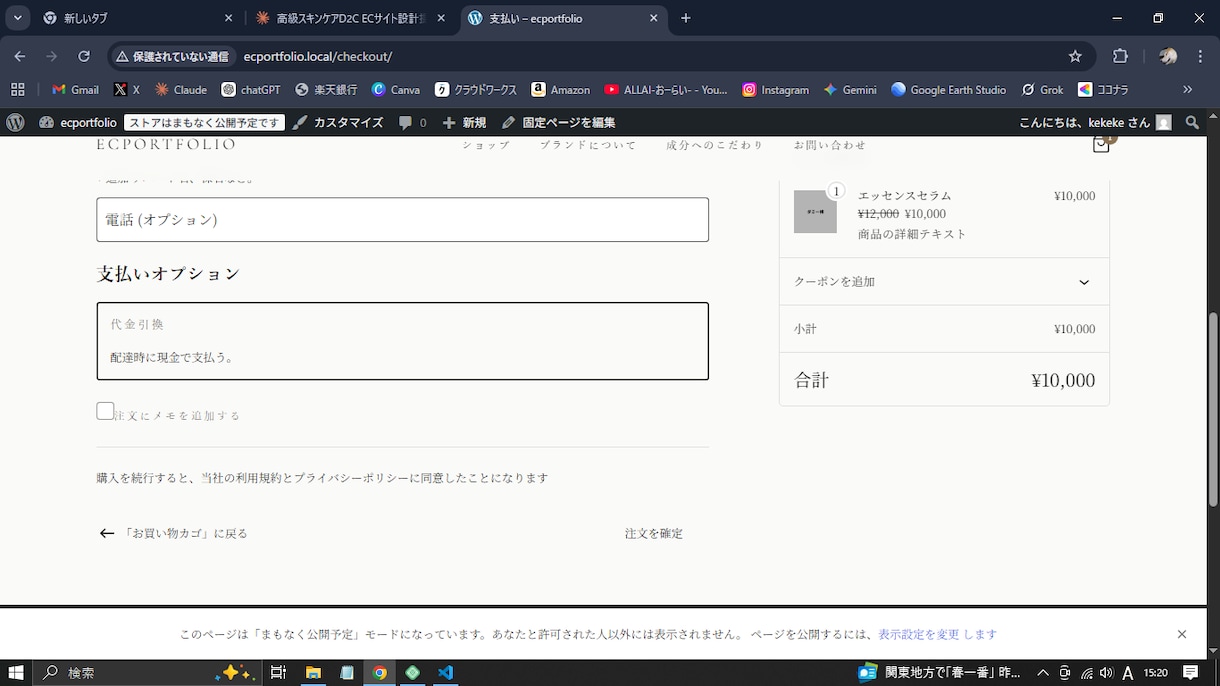Open ecportfolio site menu in admin bar
The height and width of the screenshot is (686, 1220).
coord(78,122)
